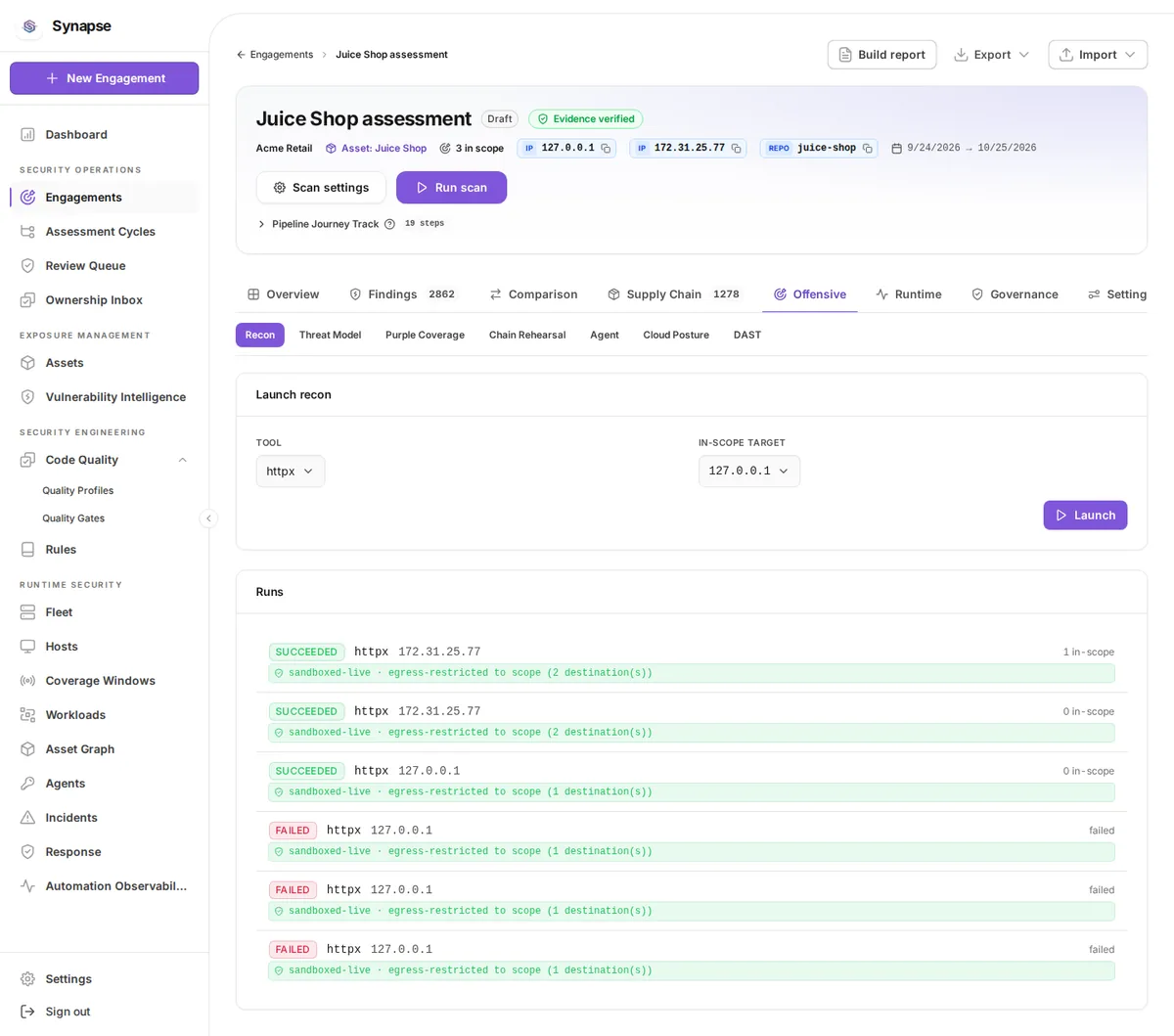Open the In-scope target dropdown
1174x1036 pixels.
pos(749,472)
